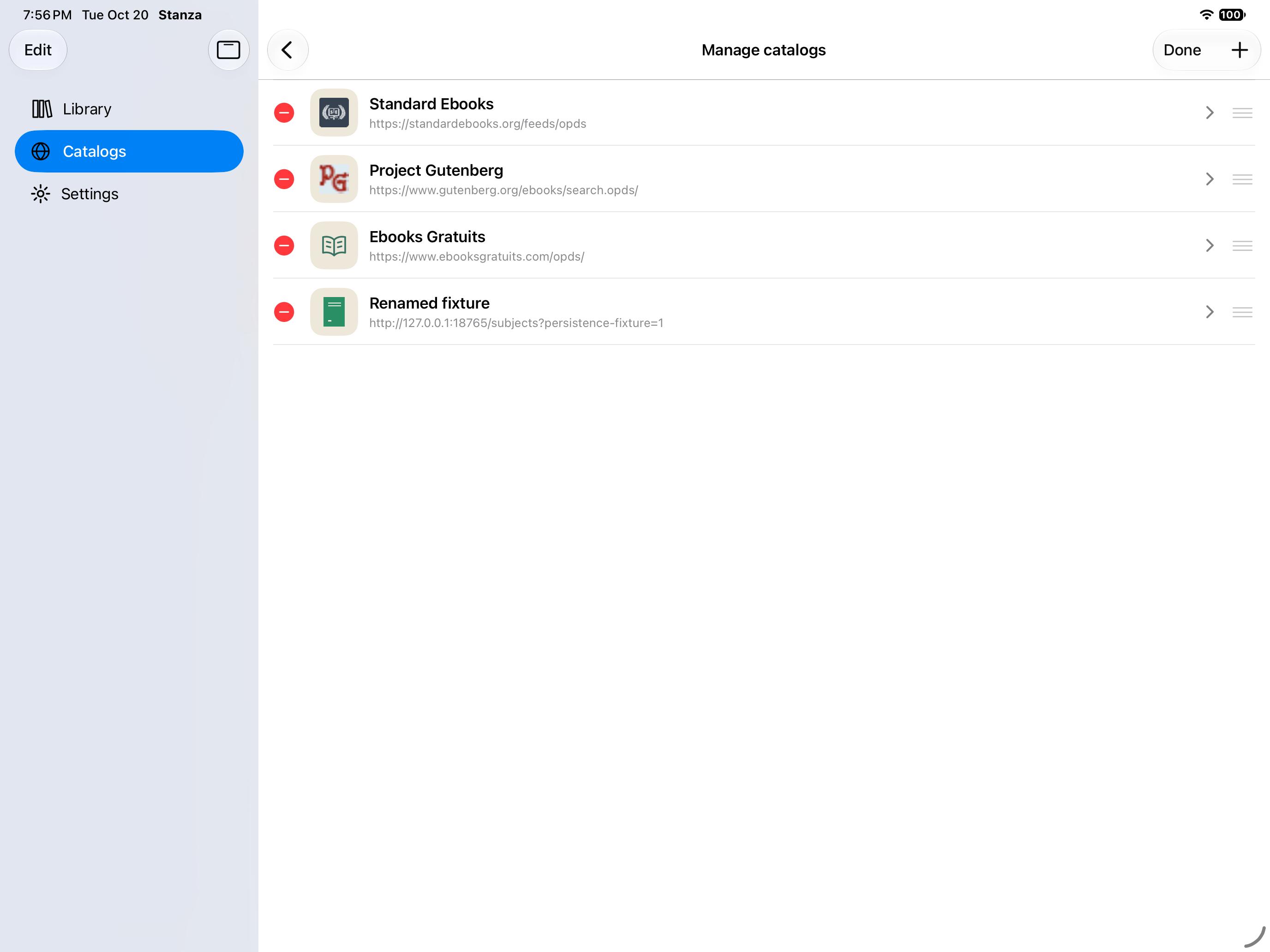This screenshot has height=952, width=1270.
Task: Open Standard Ebooks details via its chevron
Action: (x=1209, y=113)
